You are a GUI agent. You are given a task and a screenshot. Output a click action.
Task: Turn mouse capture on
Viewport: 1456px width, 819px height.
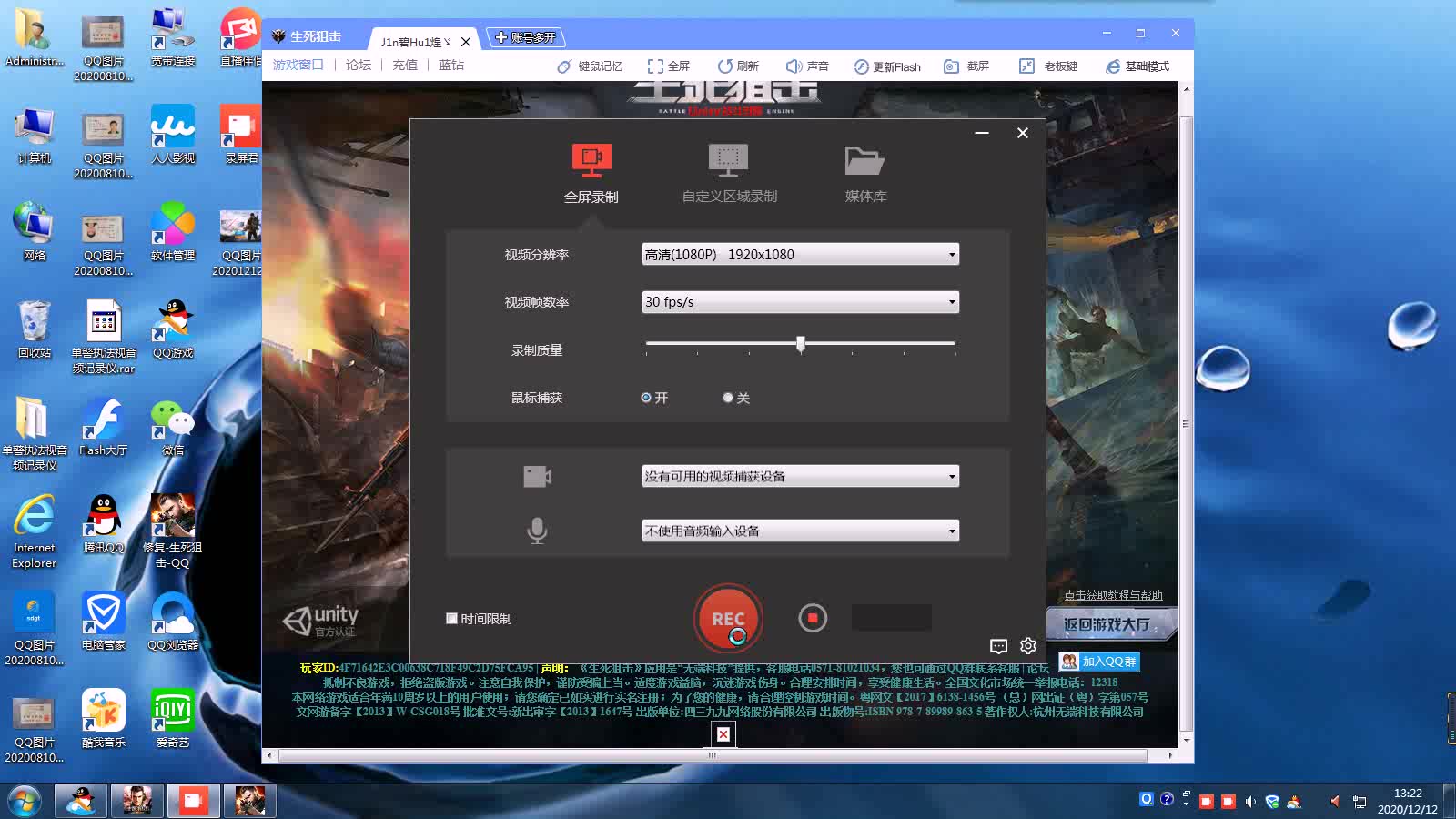pyautogui.click(x=646, y=398)
